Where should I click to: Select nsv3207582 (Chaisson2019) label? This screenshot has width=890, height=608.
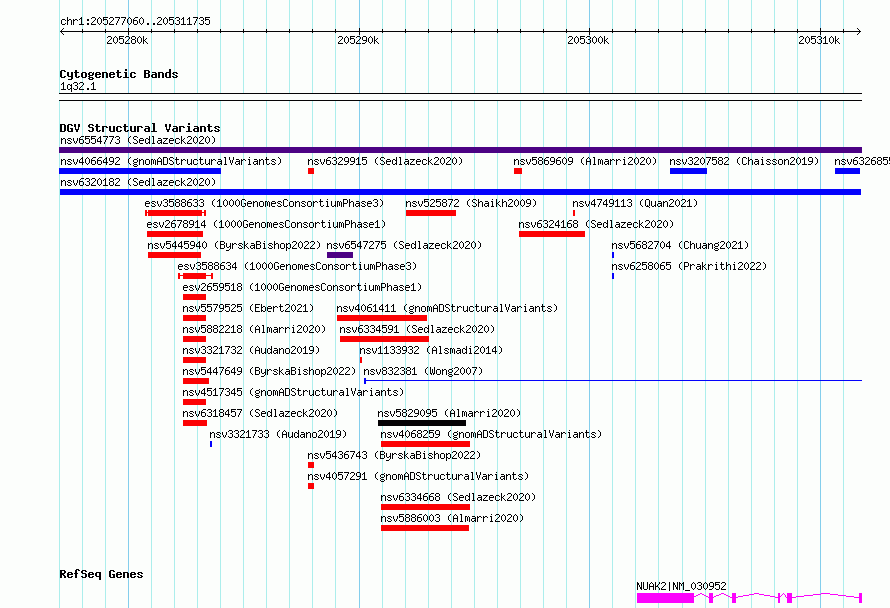[x=745, y=161]
